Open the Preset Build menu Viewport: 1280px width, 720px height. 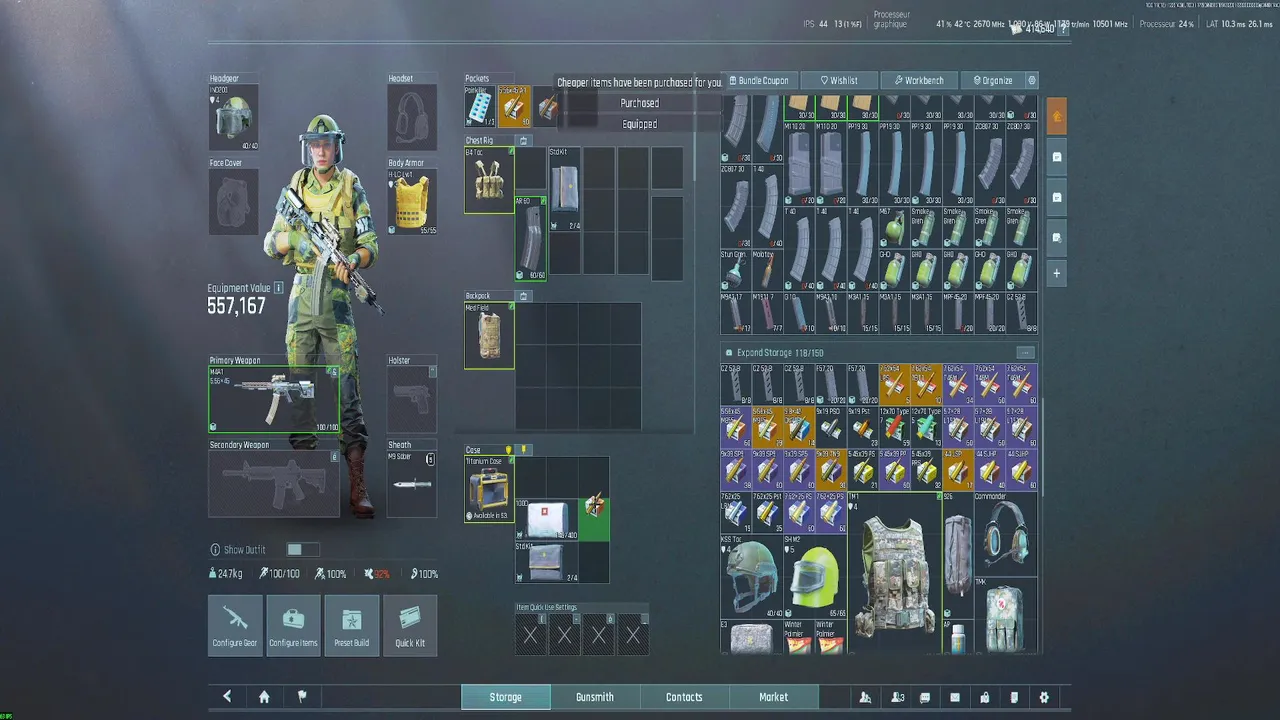[x=351, y=625]
